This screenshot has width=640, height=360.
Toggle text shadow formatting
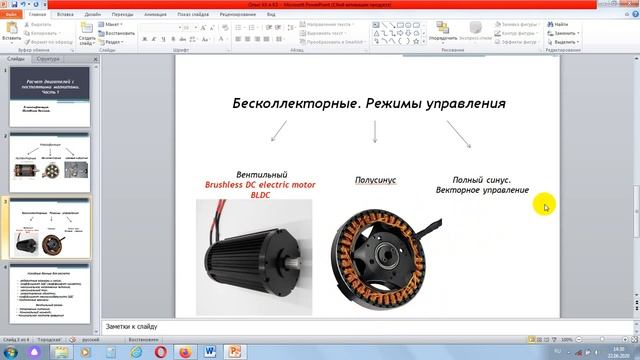coord(173,39)
